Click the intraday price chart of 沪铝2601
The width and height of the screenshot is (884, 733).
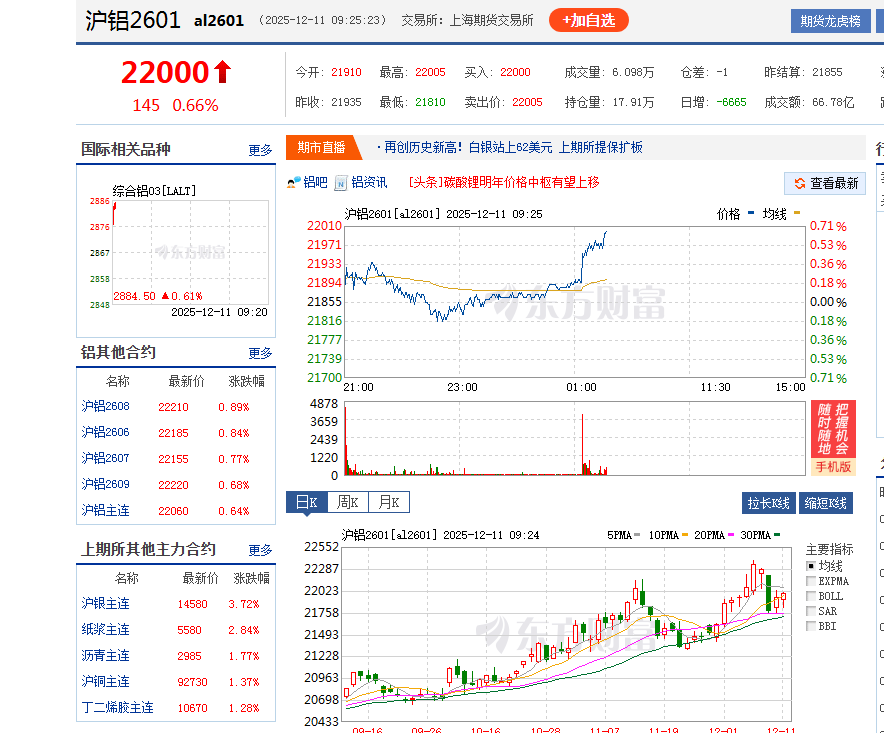pyautogui.click(x=574, y=302)
